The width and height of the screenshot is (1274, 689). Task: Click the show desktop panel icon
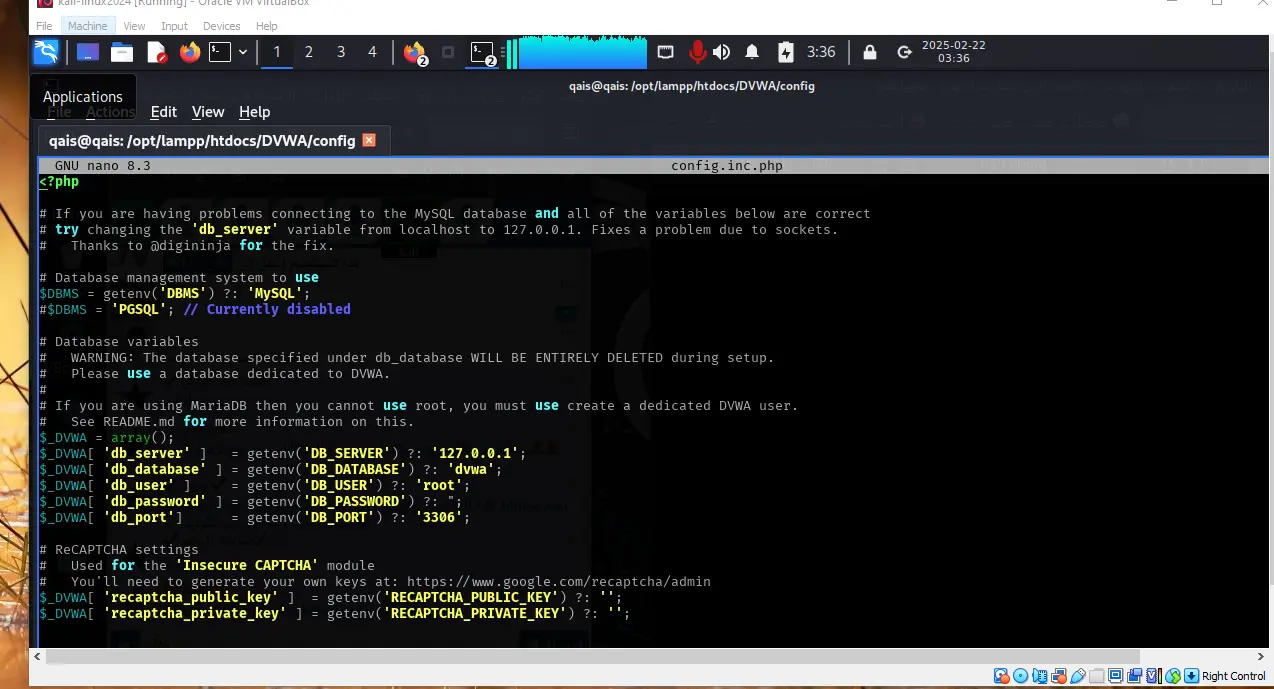coord(88,52)
